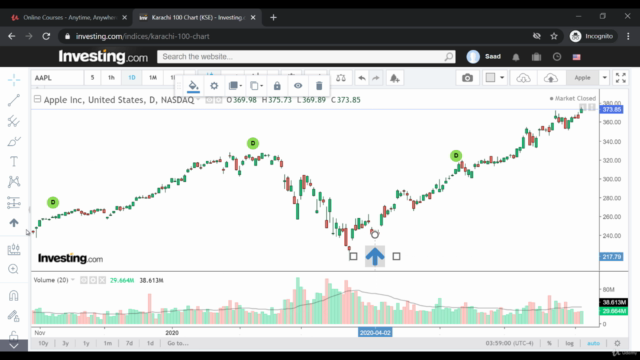This screenshot has height=360, width=640.
Task: Load chart layout from cloud
Action: (x=523, y=78)
